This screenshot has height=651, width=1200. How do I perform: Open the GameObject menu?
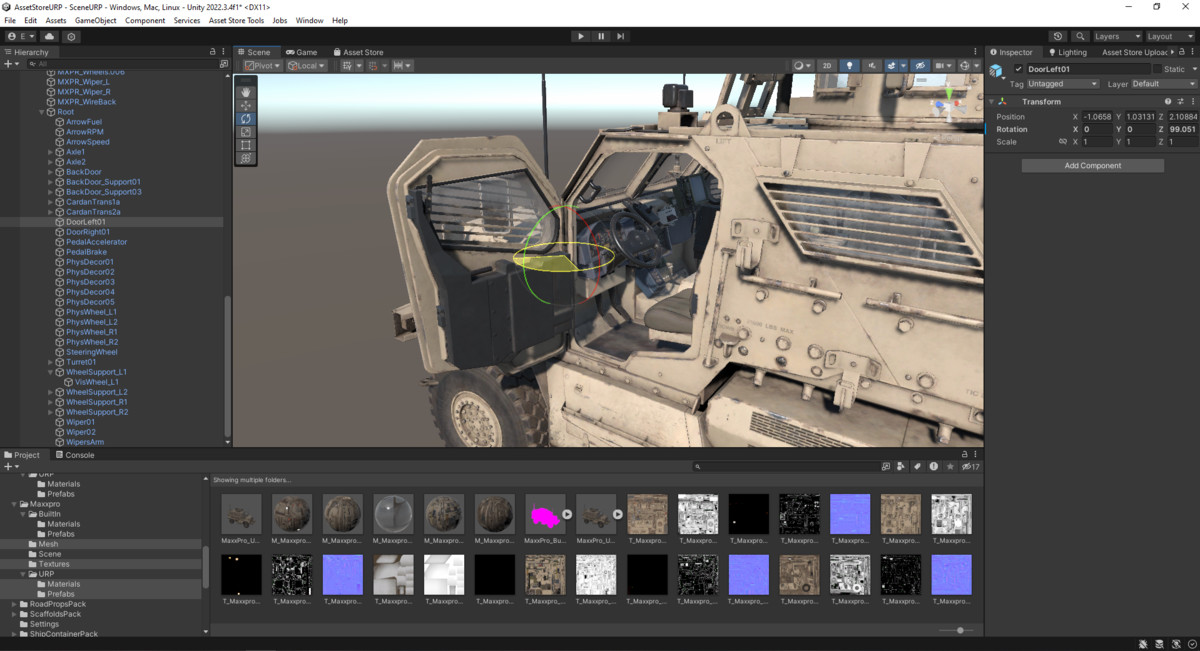[95, 20]
